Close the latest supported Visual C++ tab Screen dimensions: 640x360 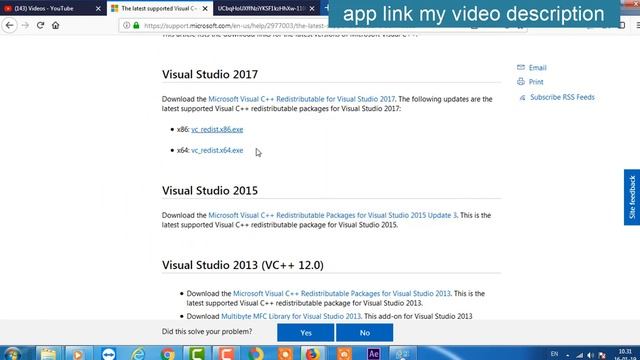point(205,8)
